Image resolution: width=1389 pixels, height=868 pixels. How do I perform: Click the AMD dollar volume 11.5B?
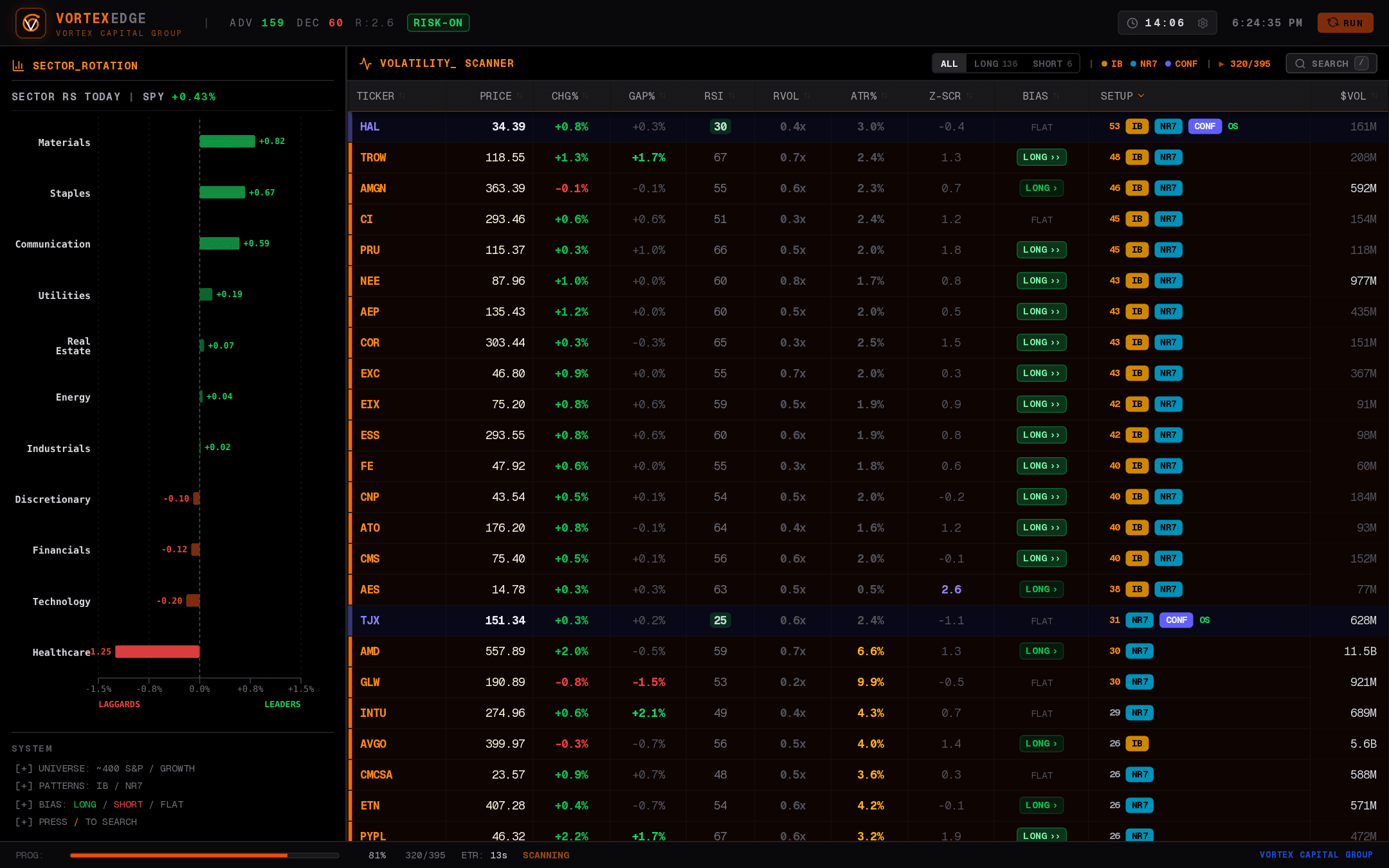pos(1360,651)
